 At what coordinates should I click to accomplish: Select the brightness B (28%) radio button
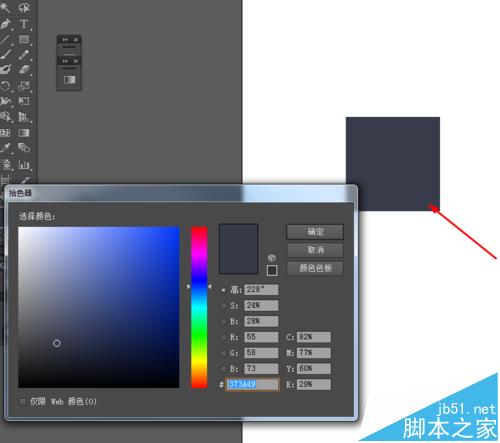(x=224, y=321)
